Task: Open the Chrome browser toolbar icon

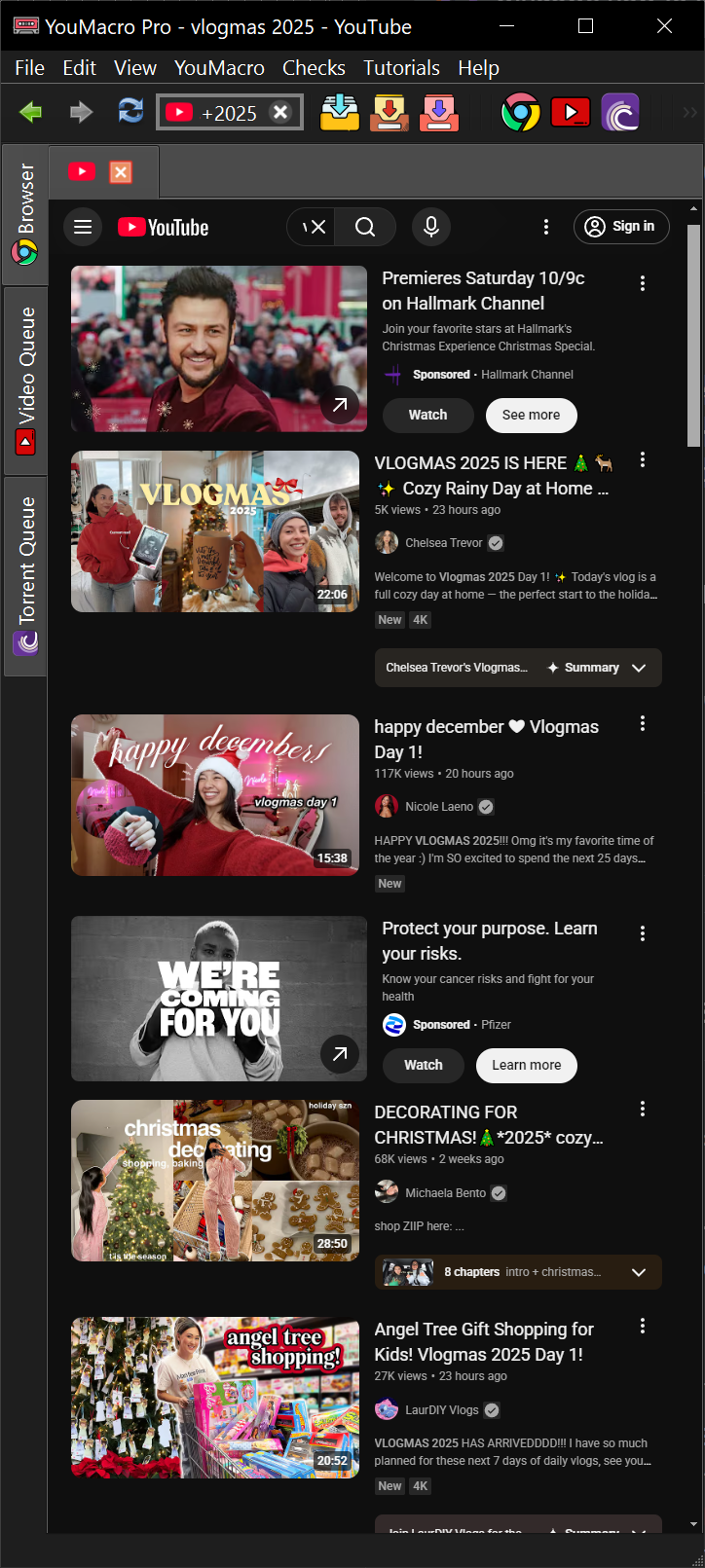Action: pos(521,113)
